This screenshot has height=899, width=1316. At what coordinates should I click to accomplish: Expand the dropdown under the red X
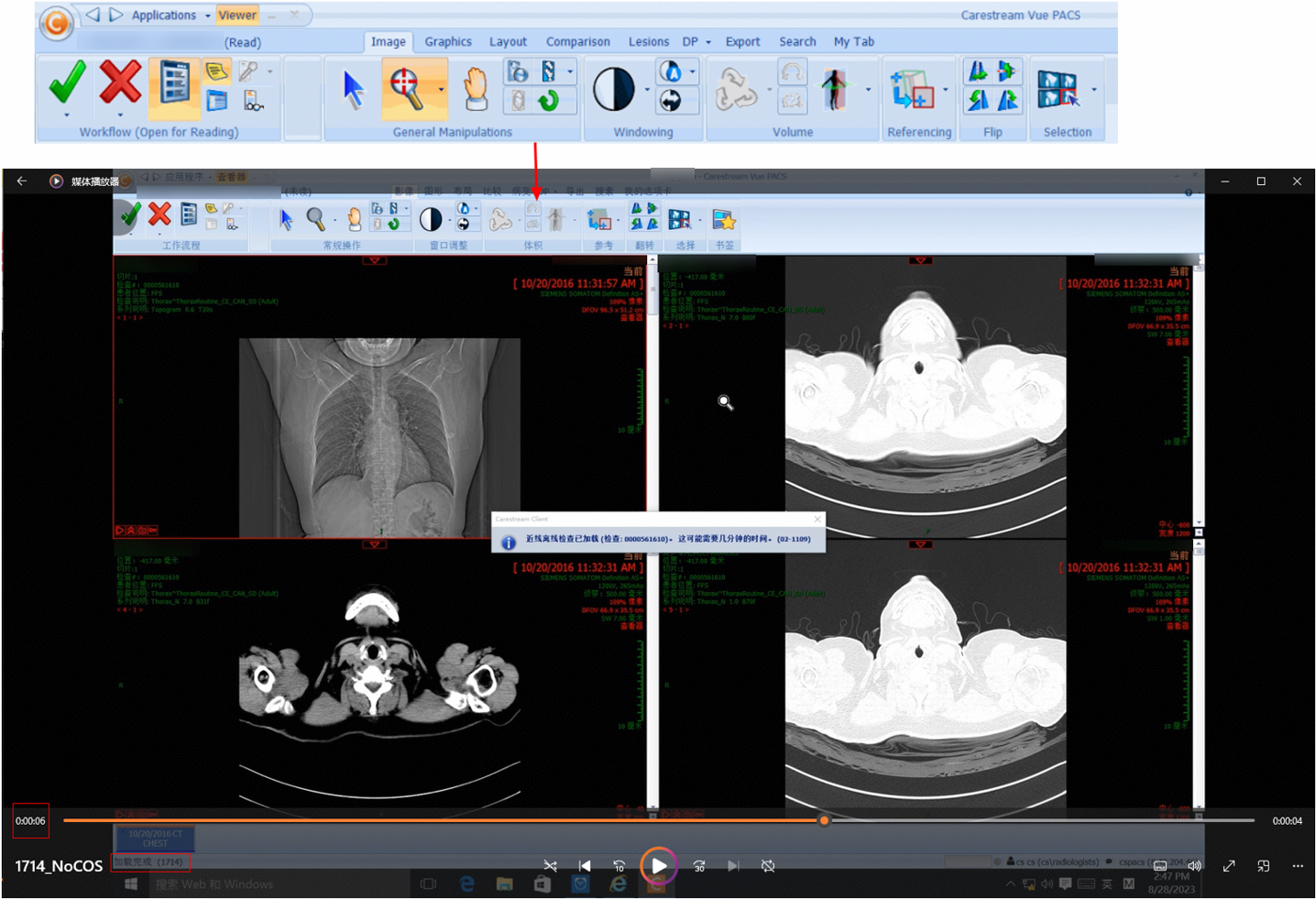click(120, 115)
